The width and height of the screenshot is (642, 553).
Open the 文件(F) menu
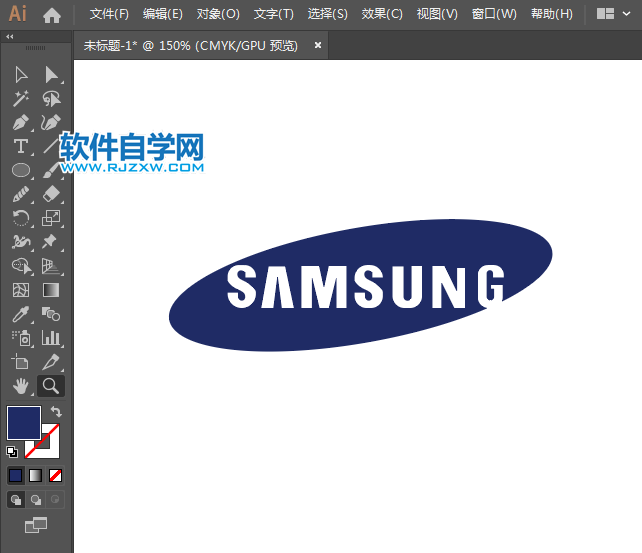click(x=109, y=14)
